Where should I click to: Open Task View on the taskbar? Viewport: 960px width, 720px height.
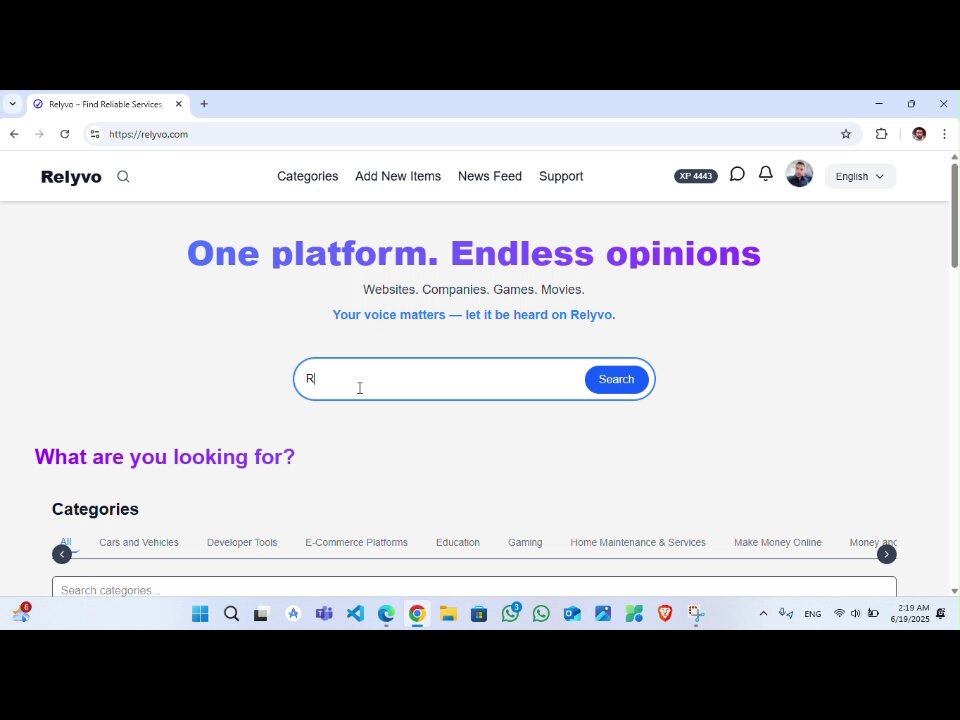261,613
